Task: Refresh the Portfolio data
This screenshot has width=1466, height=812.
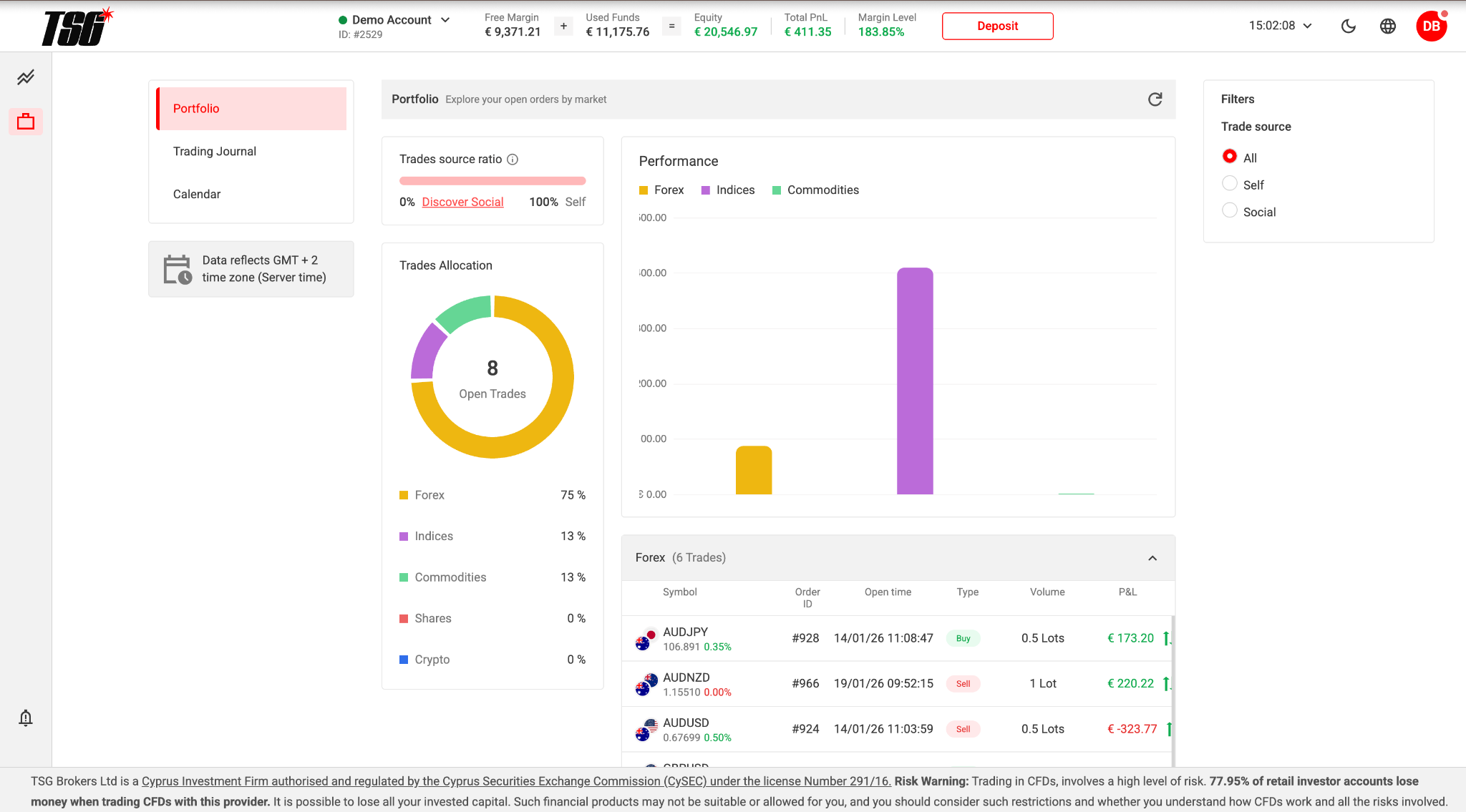Action: [x=1155, y=99]
